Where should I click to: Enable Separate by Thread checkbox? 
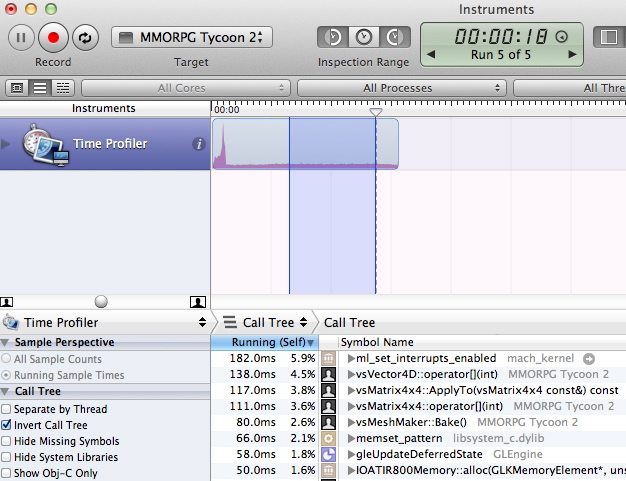tap(6, 409)
